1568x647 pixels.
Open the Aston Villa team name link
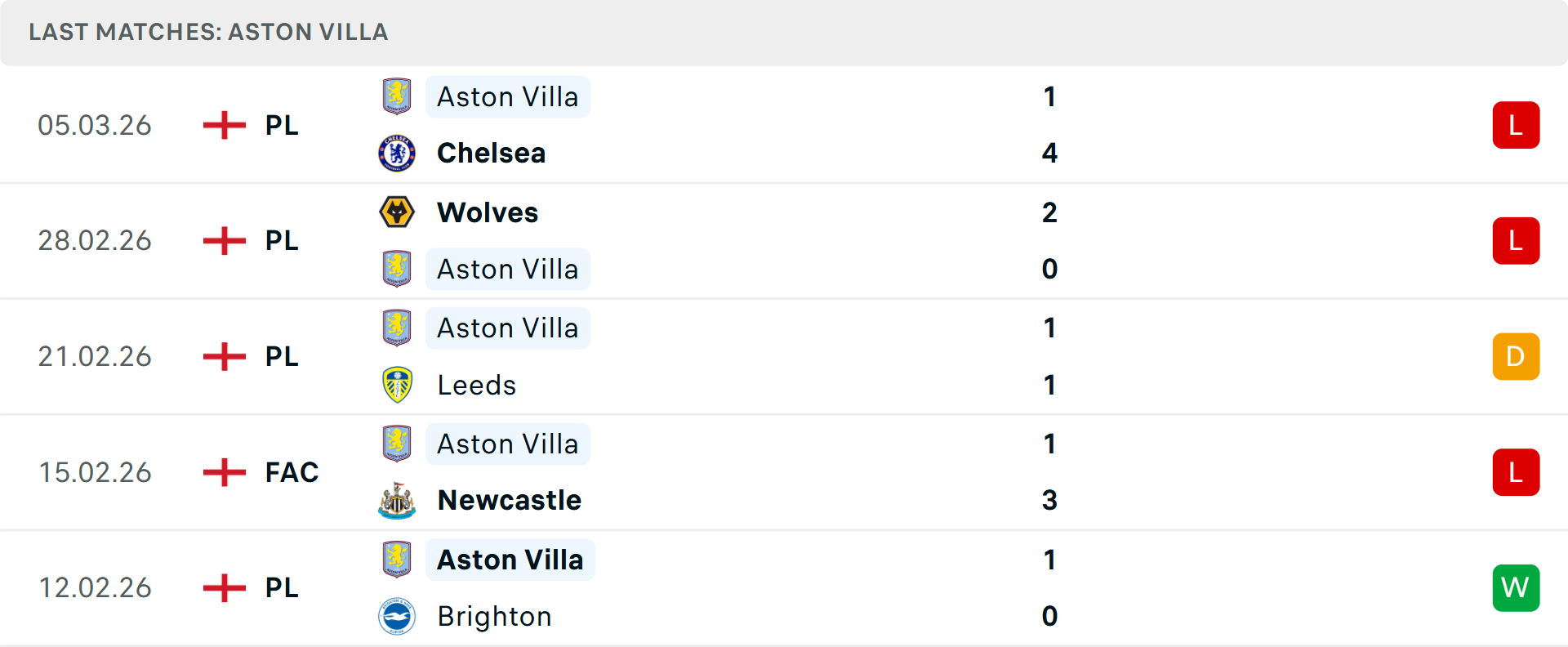508,96
